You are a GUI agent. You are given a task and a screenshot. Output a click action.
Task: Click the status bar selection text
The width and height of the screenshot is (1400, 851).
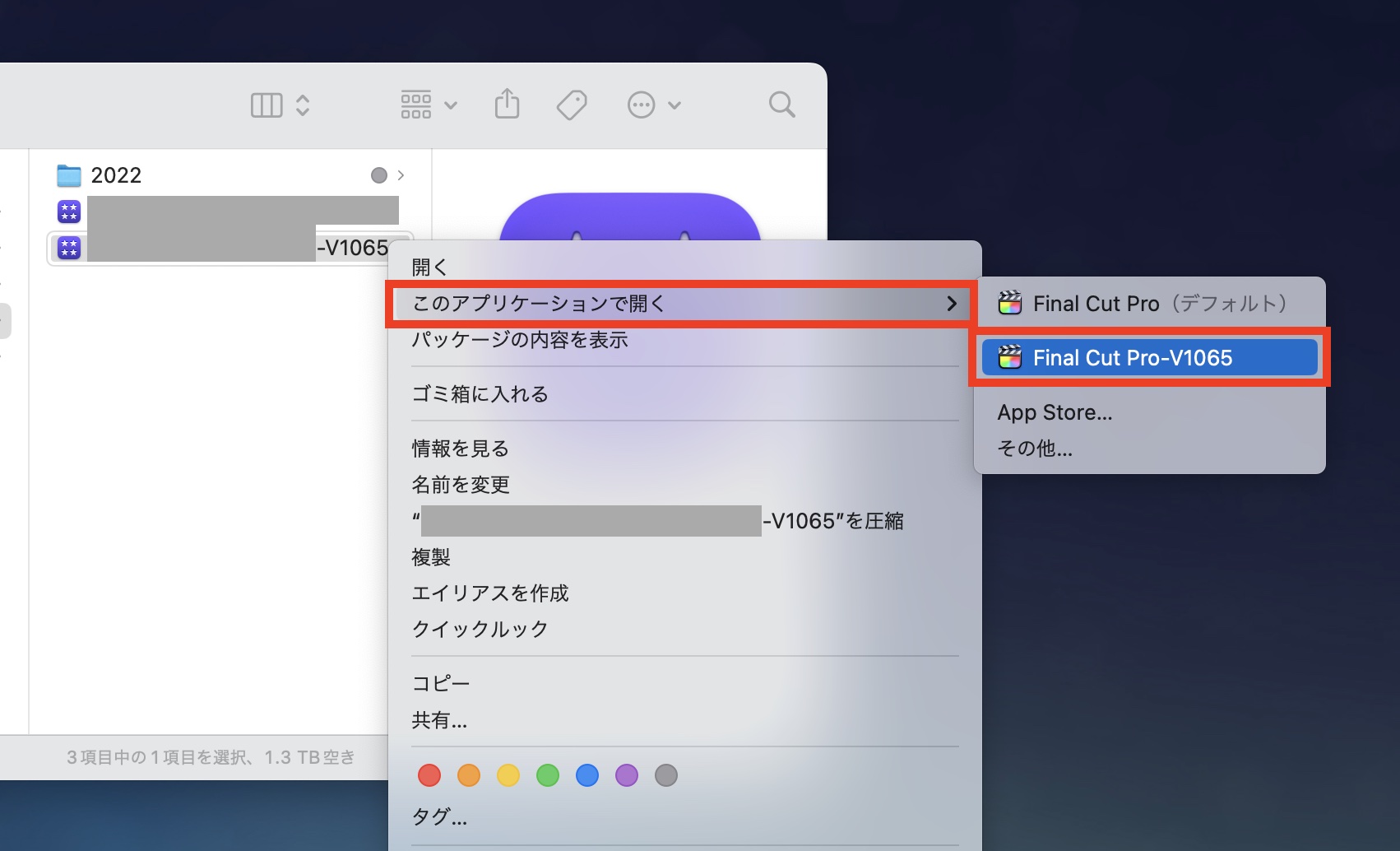[x=211, y=757]
